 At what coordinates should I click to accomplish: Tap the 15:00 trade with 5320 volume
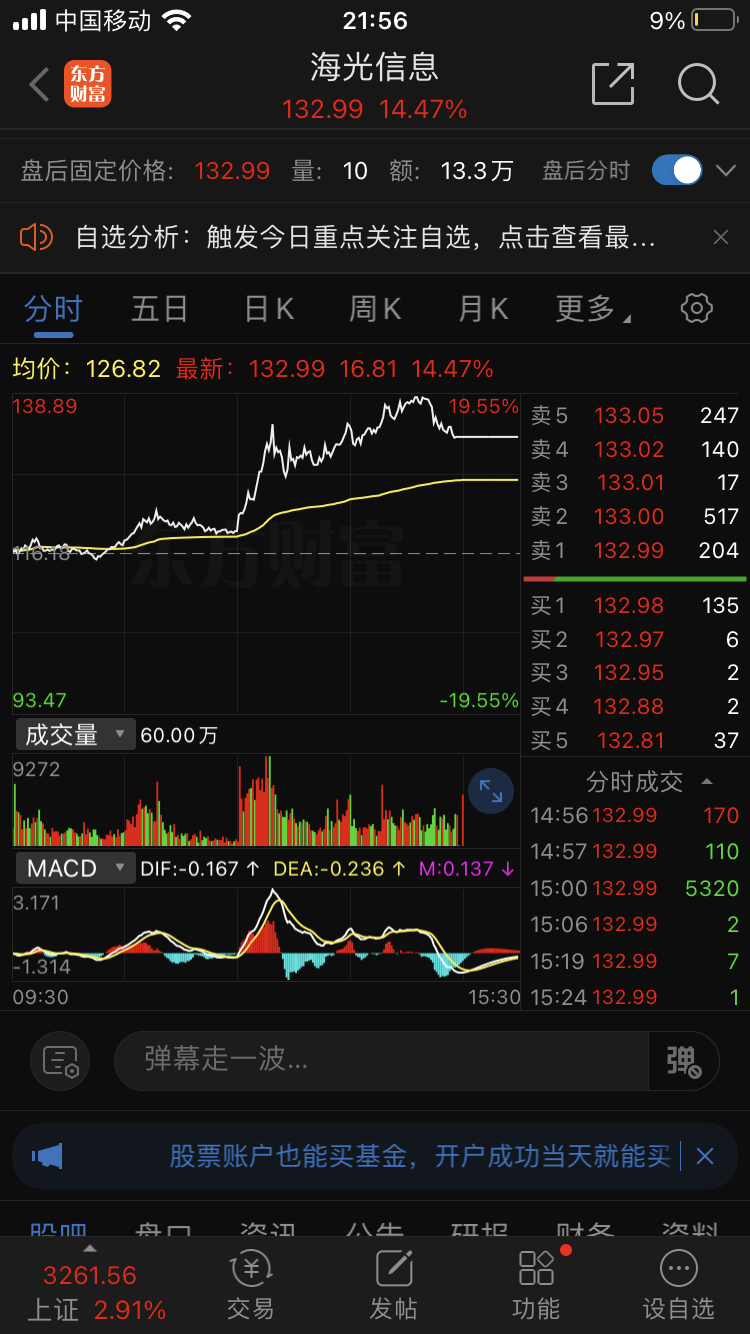point(634,888)
